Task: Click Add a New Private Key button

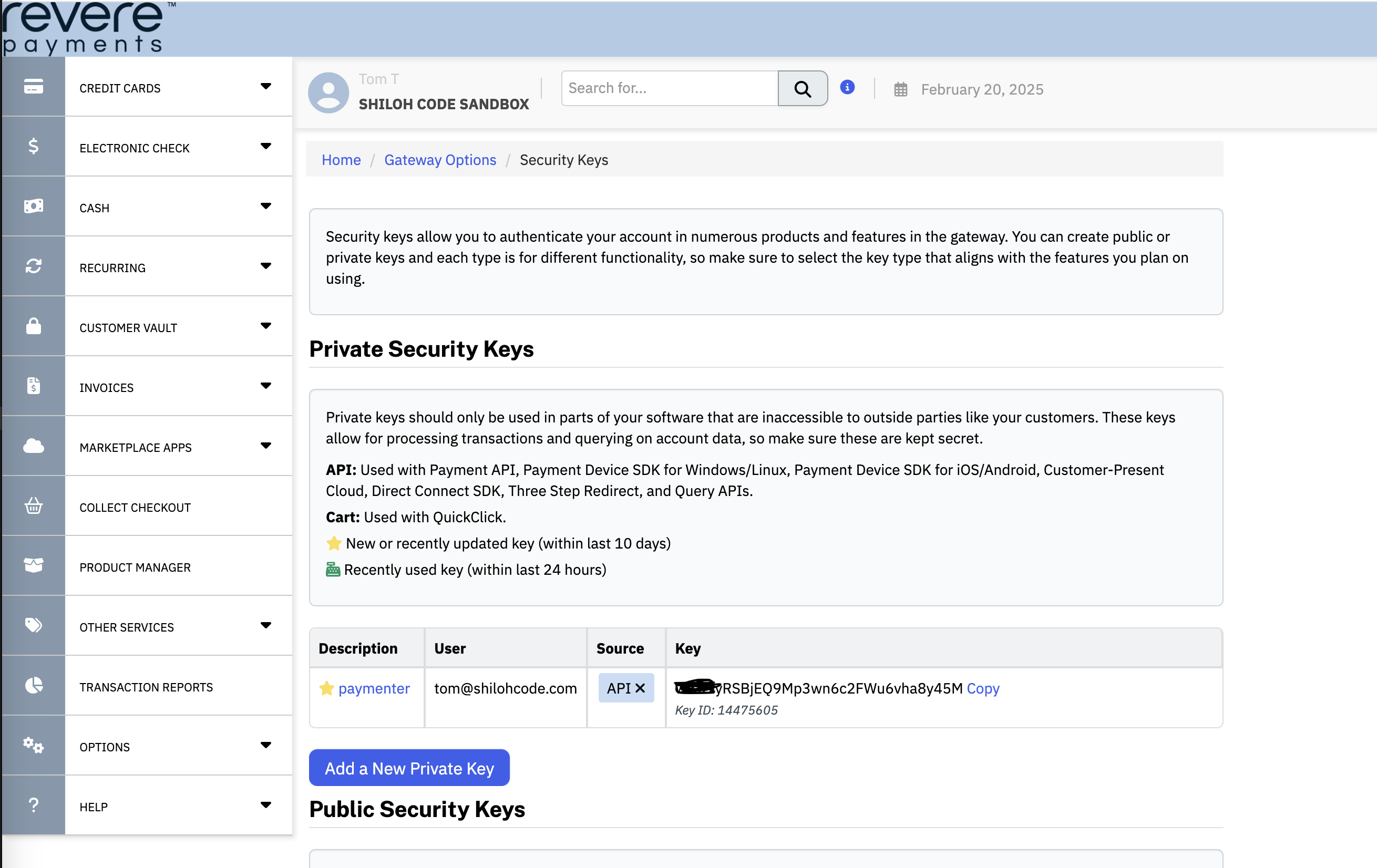Action: pos(409,768)
